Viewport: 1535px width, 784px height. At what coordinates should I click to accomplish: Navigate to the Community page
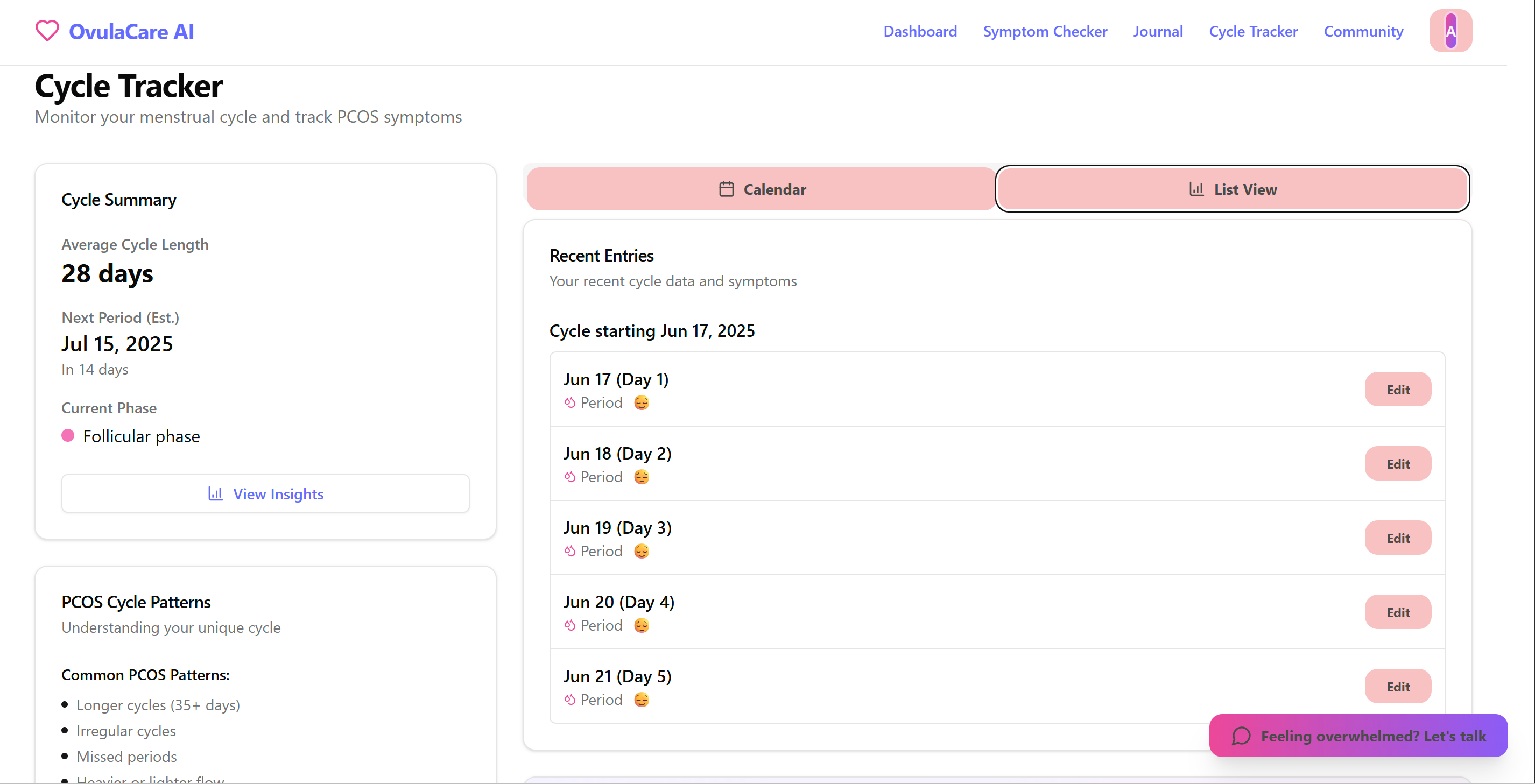point(1363,31)
